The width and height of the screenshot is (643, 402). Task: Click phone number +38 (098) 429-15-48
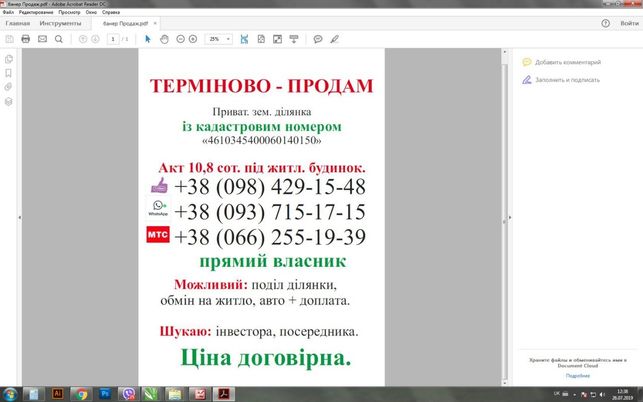pos(270,187)
